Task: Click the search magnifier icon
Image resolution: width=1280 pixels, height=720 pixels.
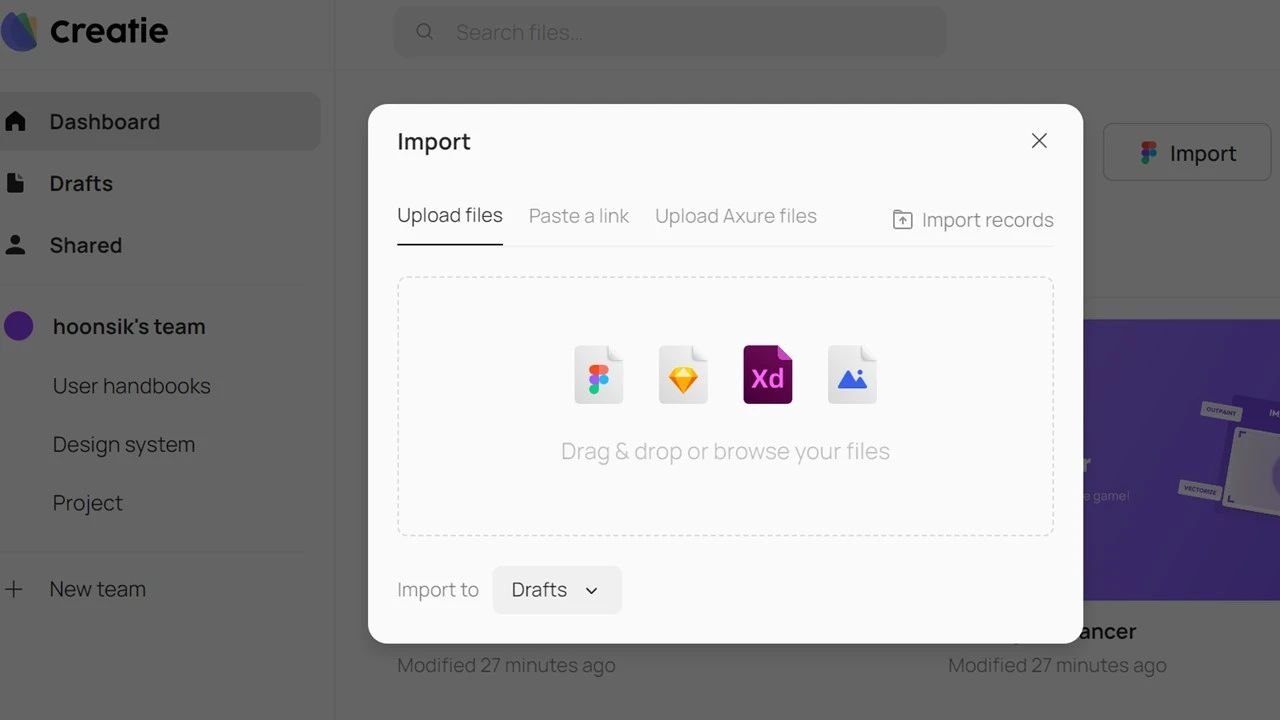Action: coord(425,32)
